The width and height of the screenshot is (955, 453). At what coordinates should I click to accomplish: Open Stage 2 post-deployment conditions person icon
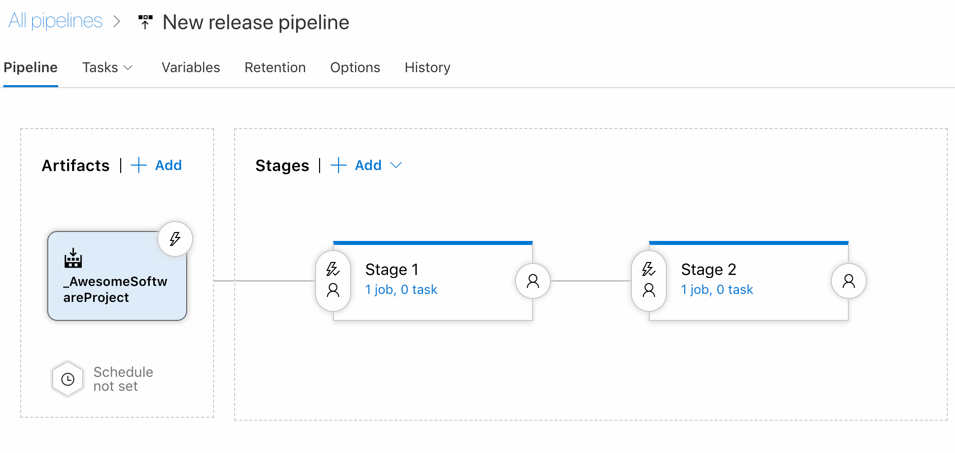pos(849,282)
